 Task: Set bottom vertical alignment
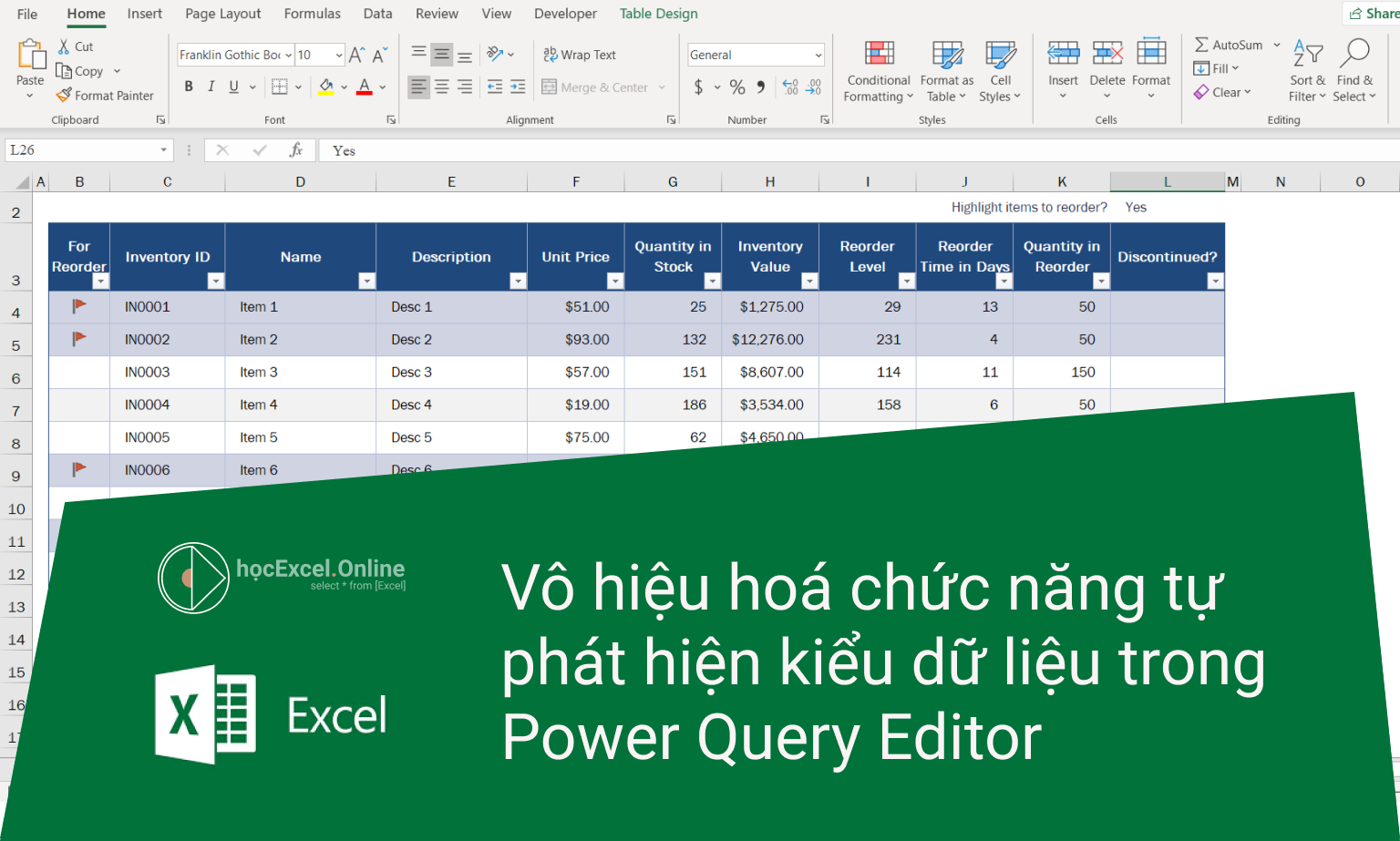[x=465, y=55]
